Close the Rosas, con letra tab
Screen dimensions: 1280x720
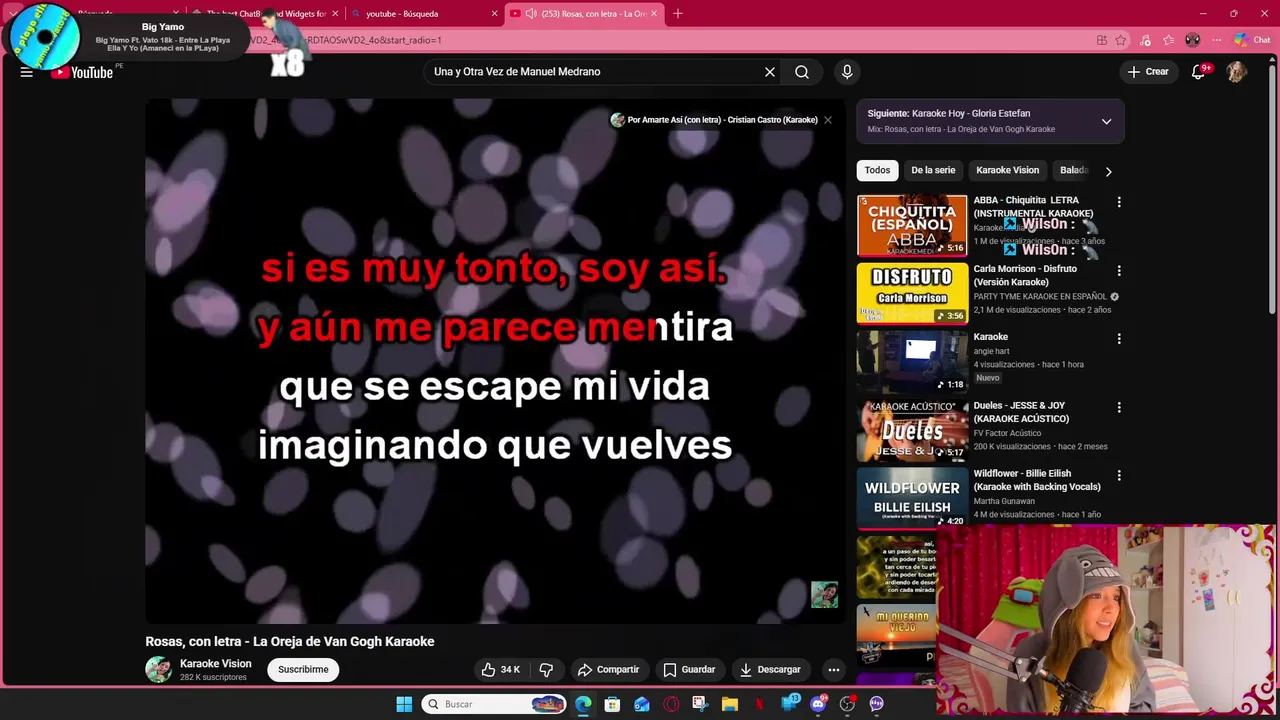[x=655, y=14]
